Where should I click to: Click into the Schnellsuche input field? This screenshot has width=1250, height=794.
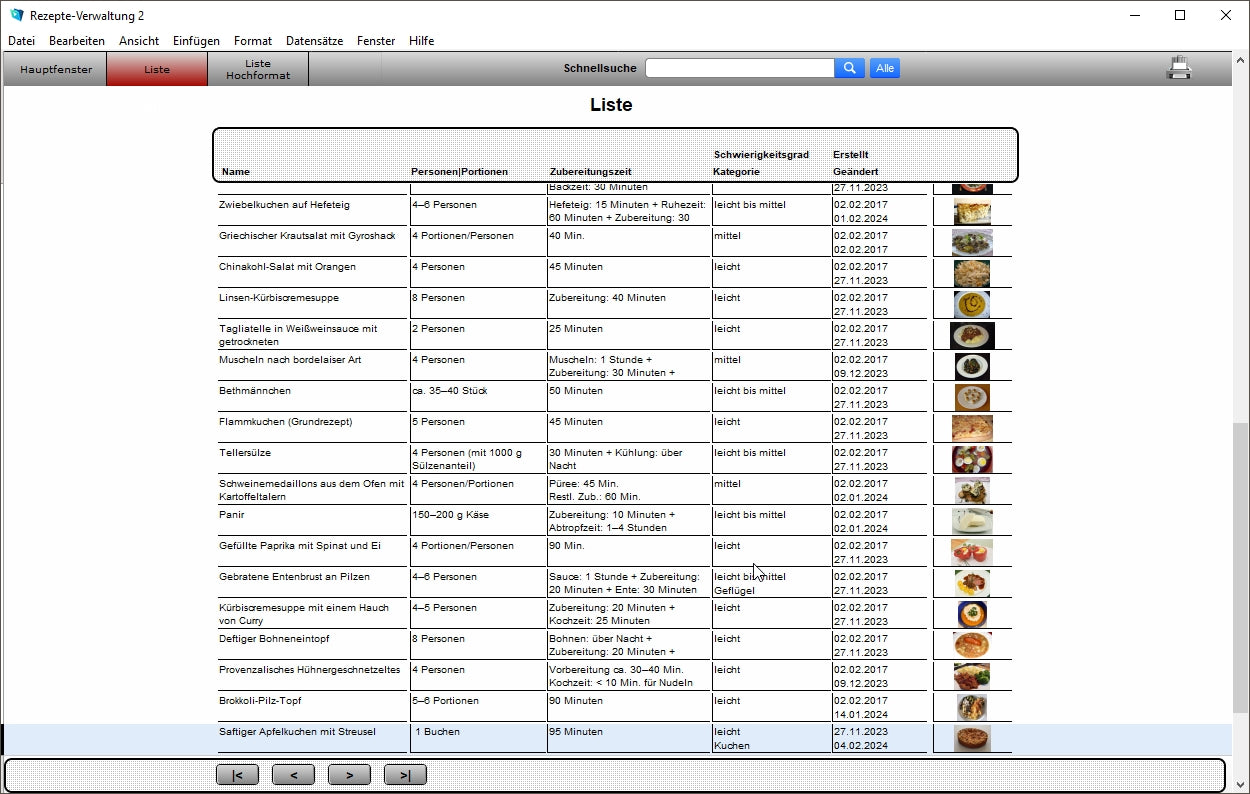tap(740, 68)
